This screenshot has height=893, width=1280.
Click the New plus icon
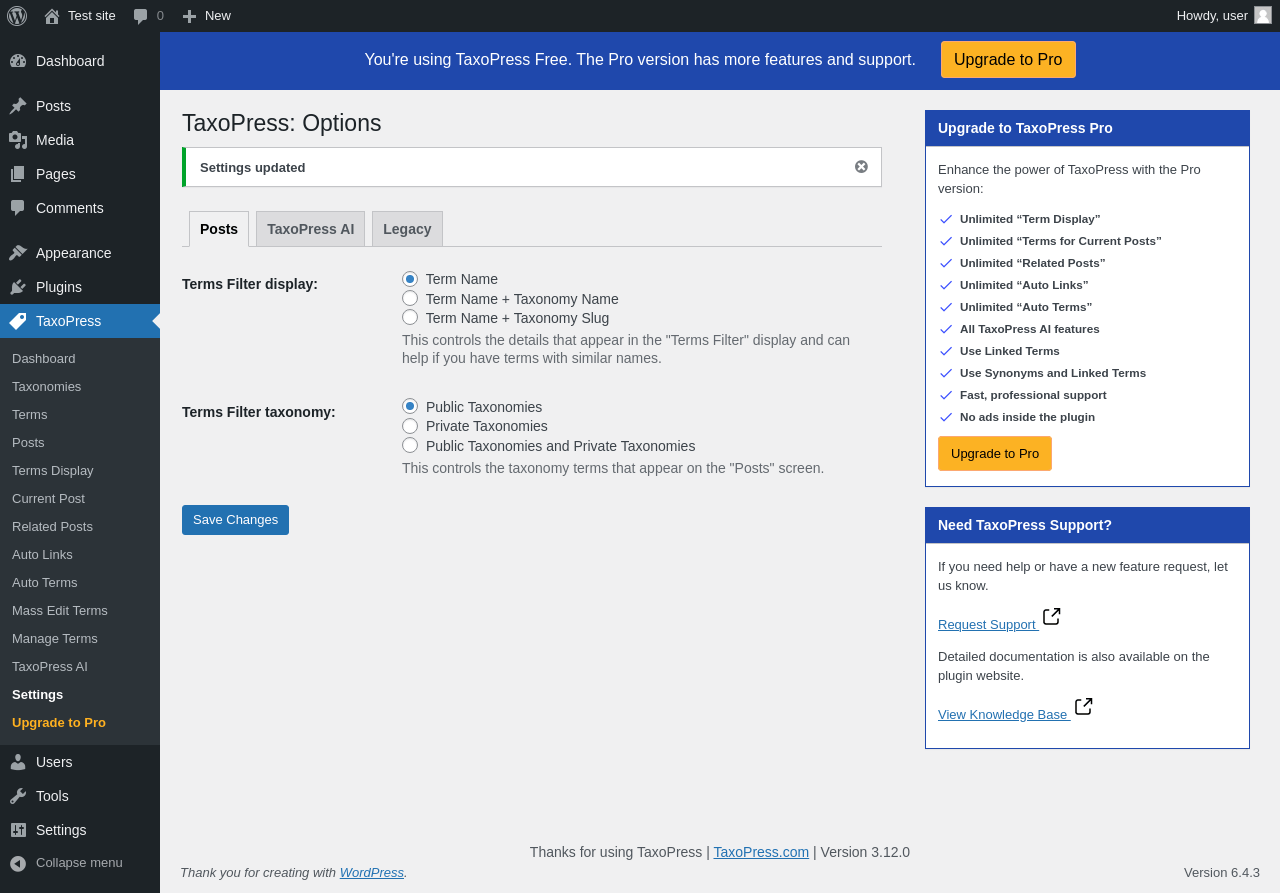click(189, 16)
